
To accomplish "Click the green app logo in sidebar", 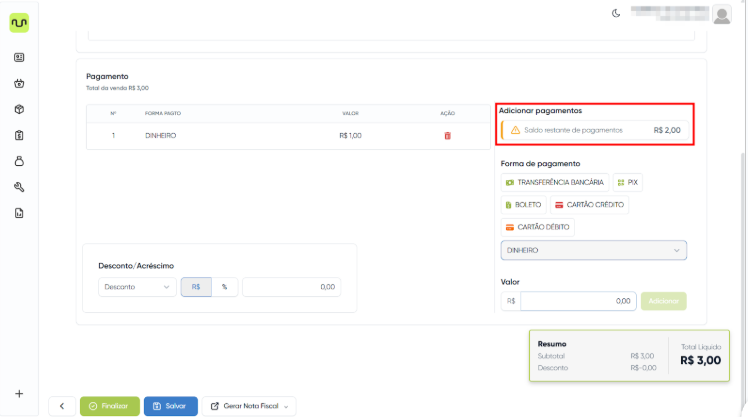I will tap(19, 22).
